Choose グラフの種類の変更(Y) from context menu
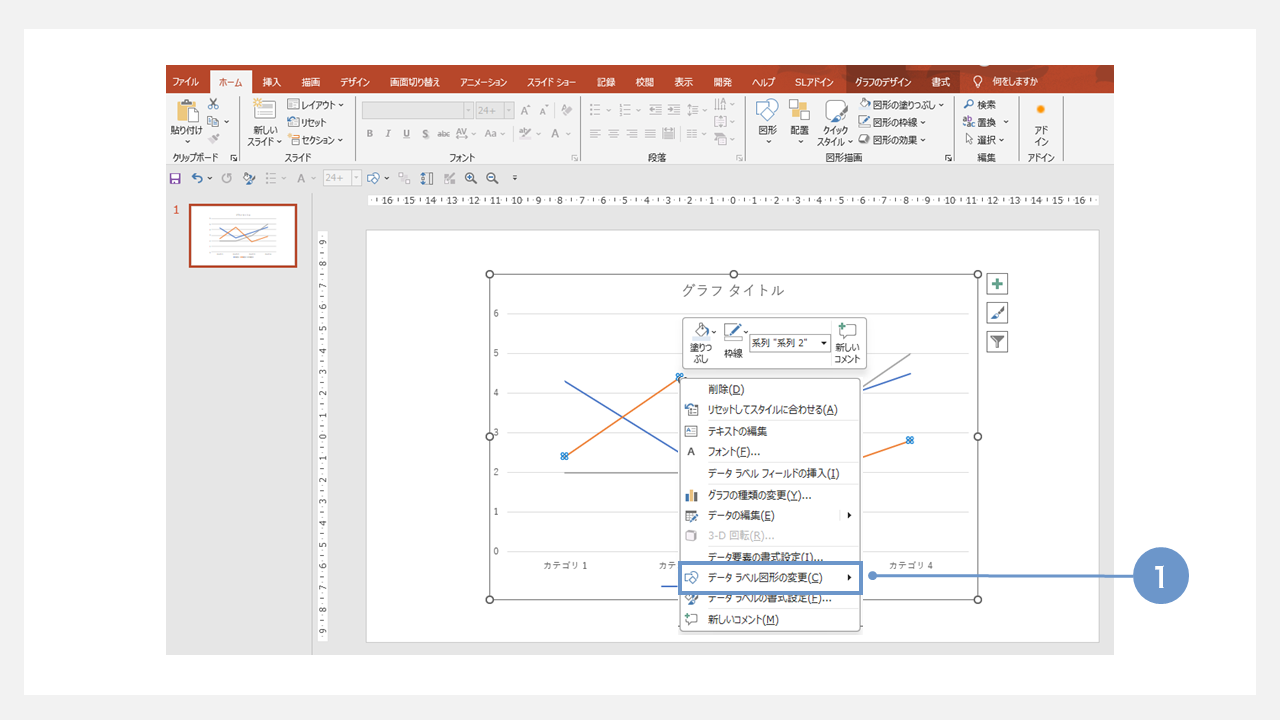The width and height of the screenshot is (1280, 720). click(770, 495)
